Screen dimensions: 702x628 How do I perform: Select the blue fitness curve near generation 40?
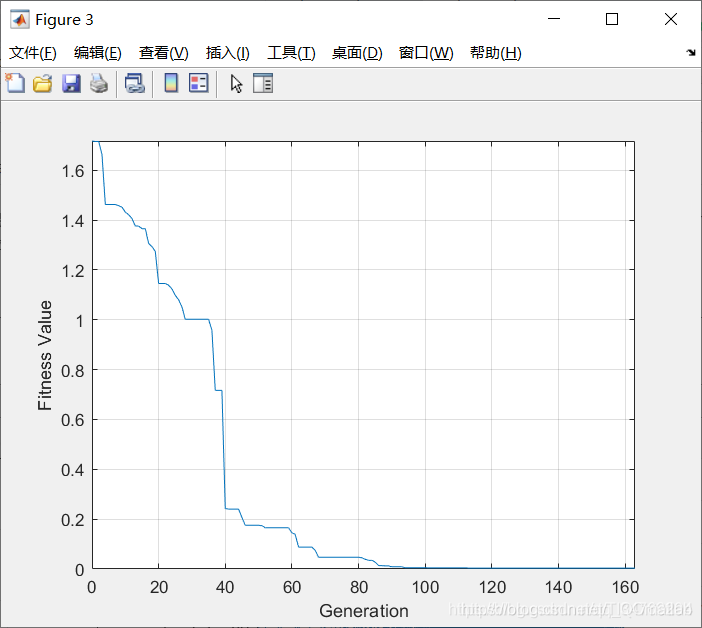[223, 448]
